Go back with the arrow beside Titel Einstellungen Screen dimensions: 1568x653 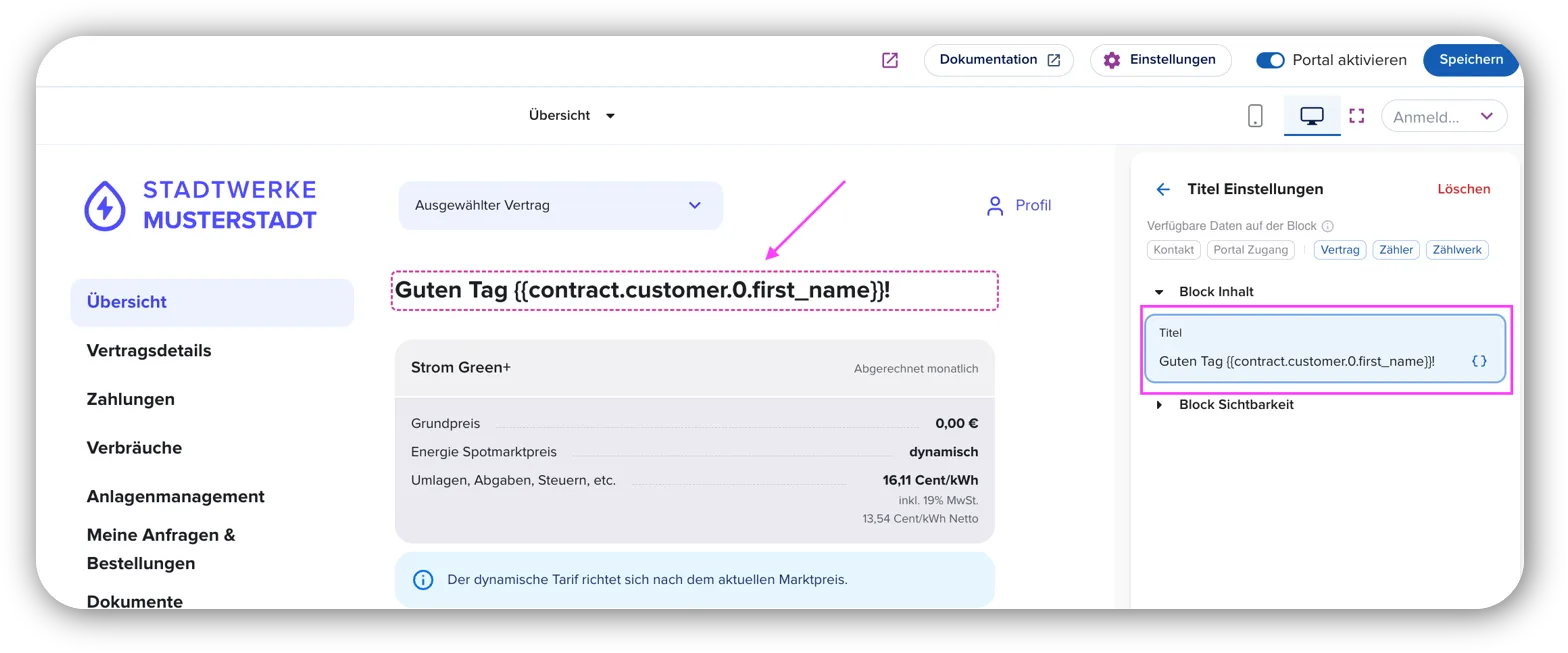(x=1162, y=189)
